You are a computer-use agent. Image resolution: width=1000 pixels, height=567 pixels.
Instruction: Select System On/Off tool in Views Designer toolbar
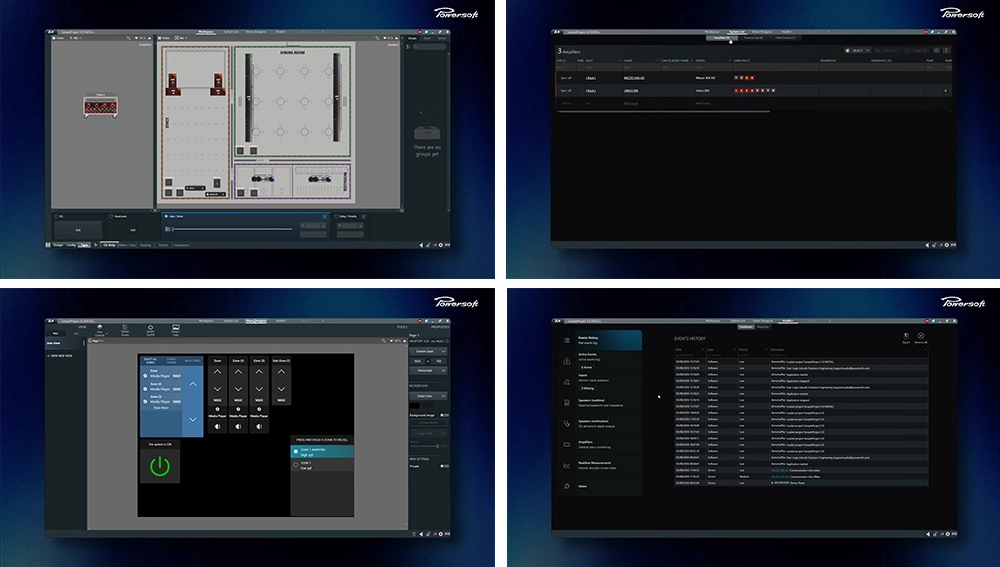[151, 330]
